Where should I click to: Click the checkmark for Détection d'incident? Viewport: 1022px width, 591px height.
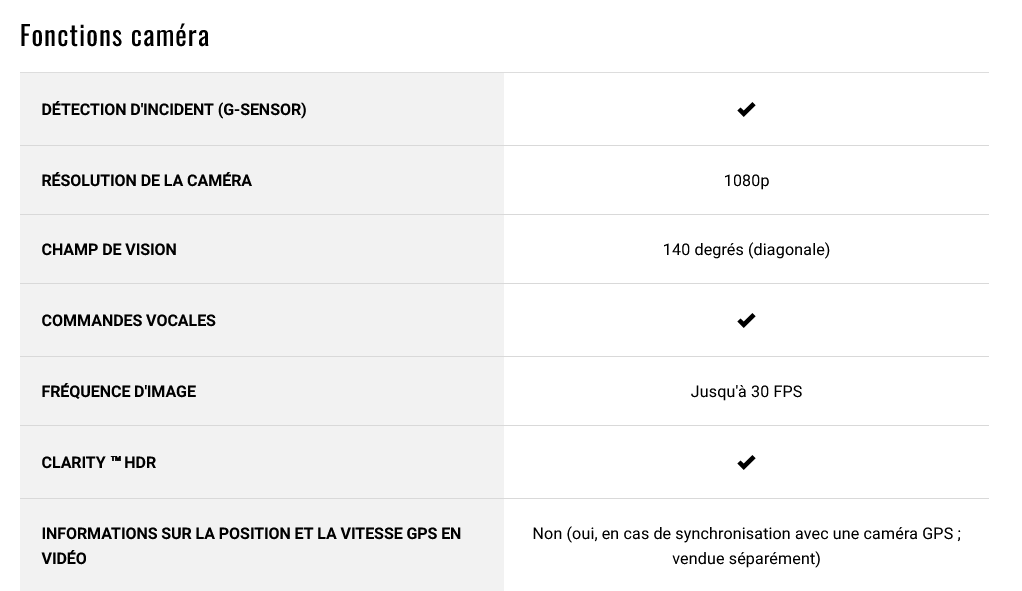[746, 109]
